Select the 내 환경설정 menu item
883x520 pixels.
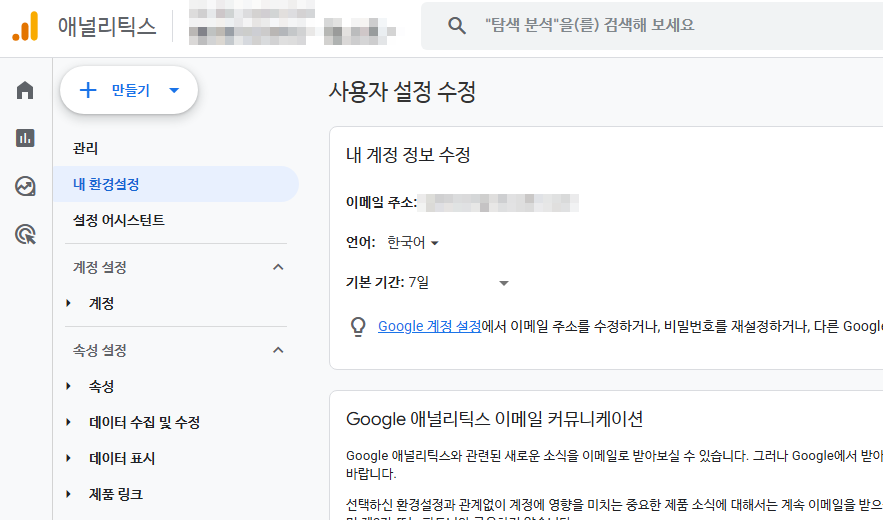coord(176,184)
